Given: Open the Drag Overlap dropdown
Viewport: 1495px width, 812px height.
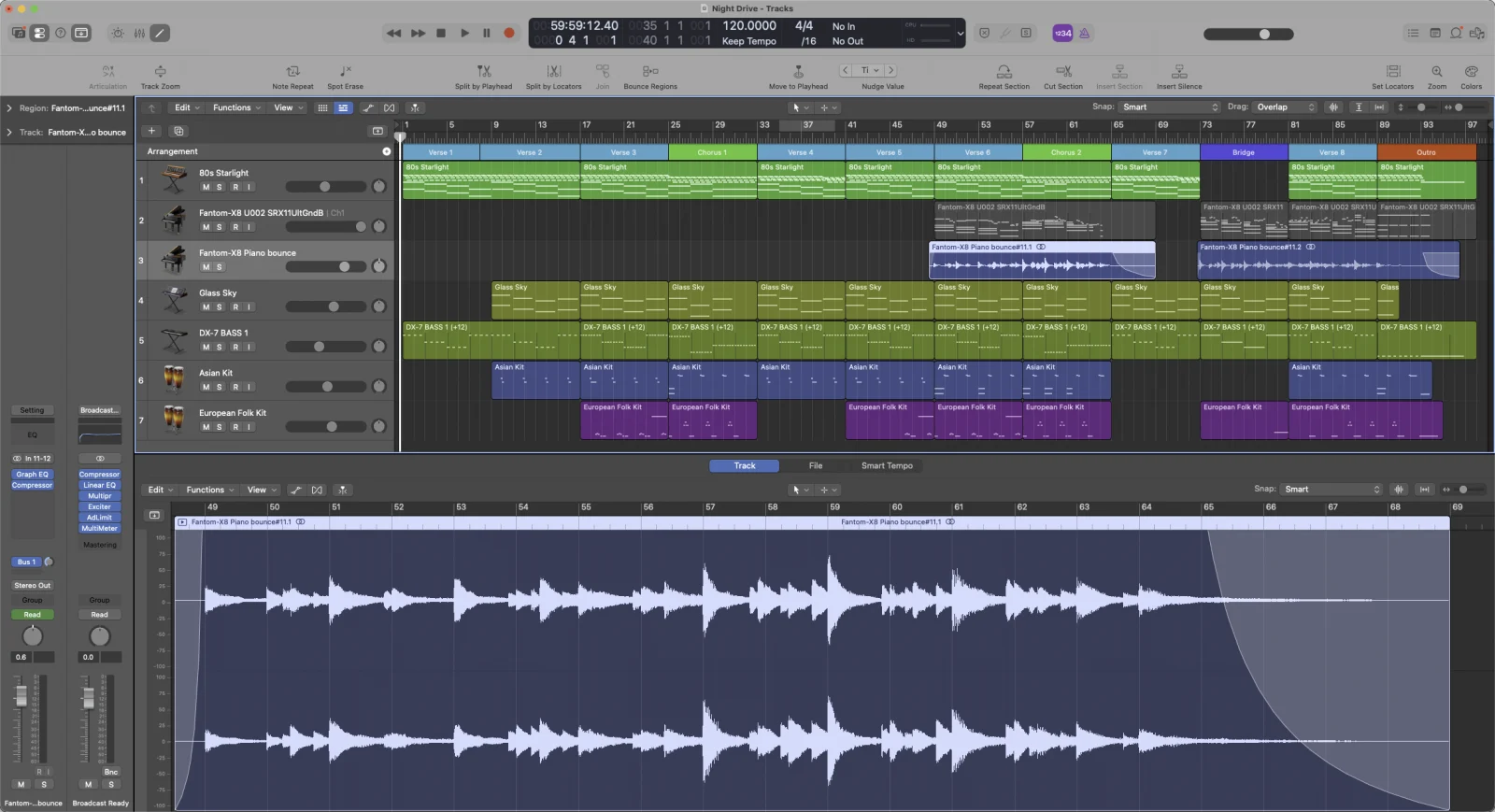Looking at the screenshot, I should point(1285,107).
